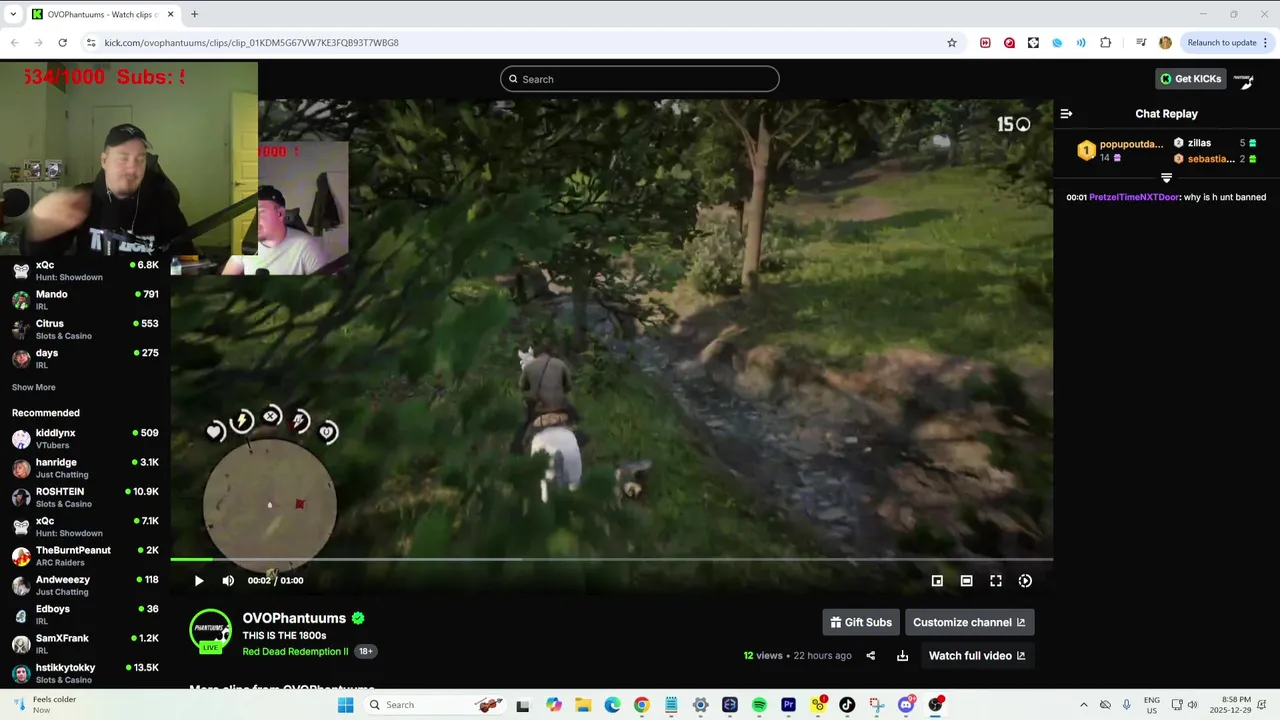This screenshot has height=720, width=1280.
Task: Open recommended channel ROSHTEIN
Action: pyautogui.click(x=85, y=497)
